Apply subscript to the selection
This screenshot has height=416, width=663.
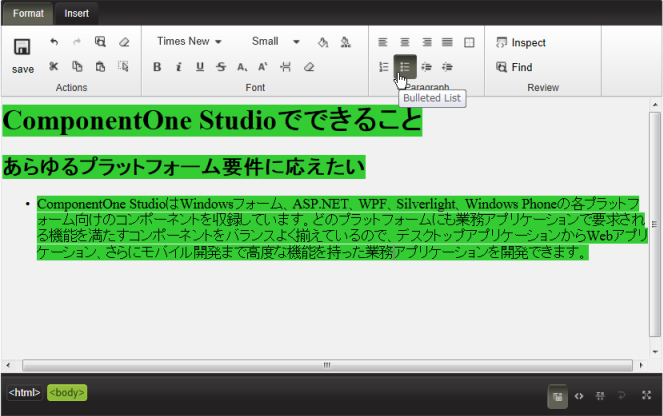tap(242, 67)
